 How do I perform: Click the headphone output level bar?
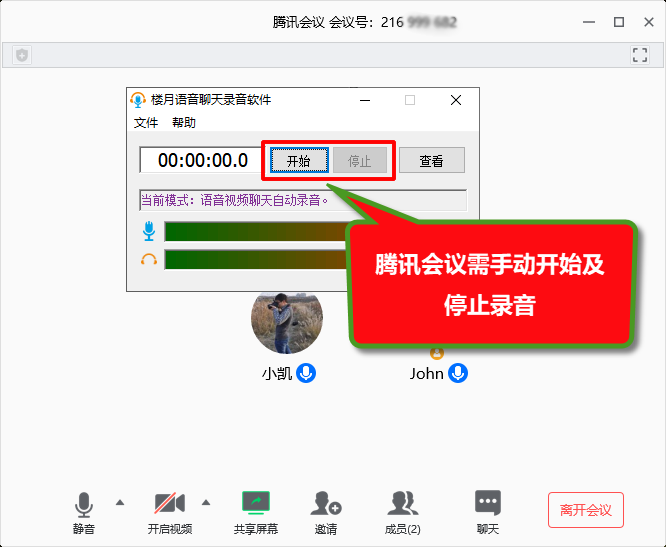click(x=256, y=259)
